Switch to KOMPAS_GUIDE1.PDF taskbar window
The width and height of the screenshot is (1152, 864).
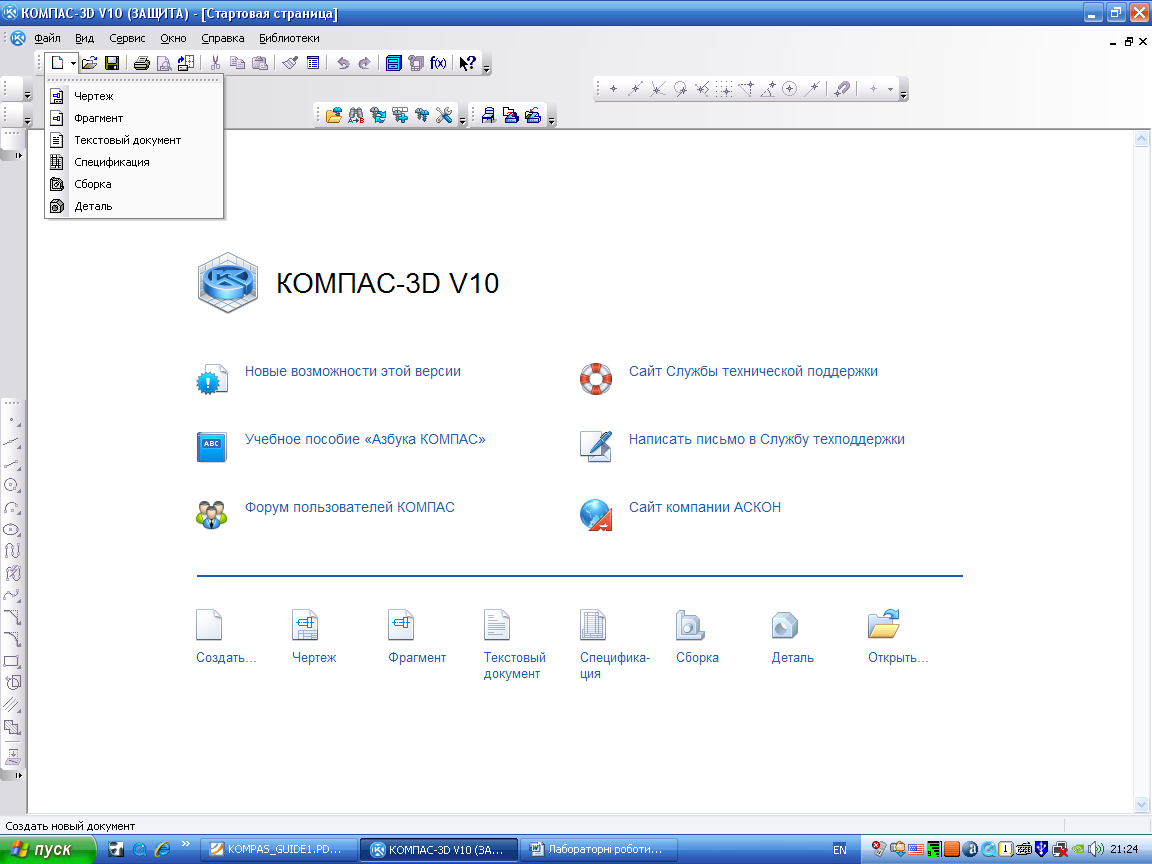pyautogui.click(x=278, y=849)
